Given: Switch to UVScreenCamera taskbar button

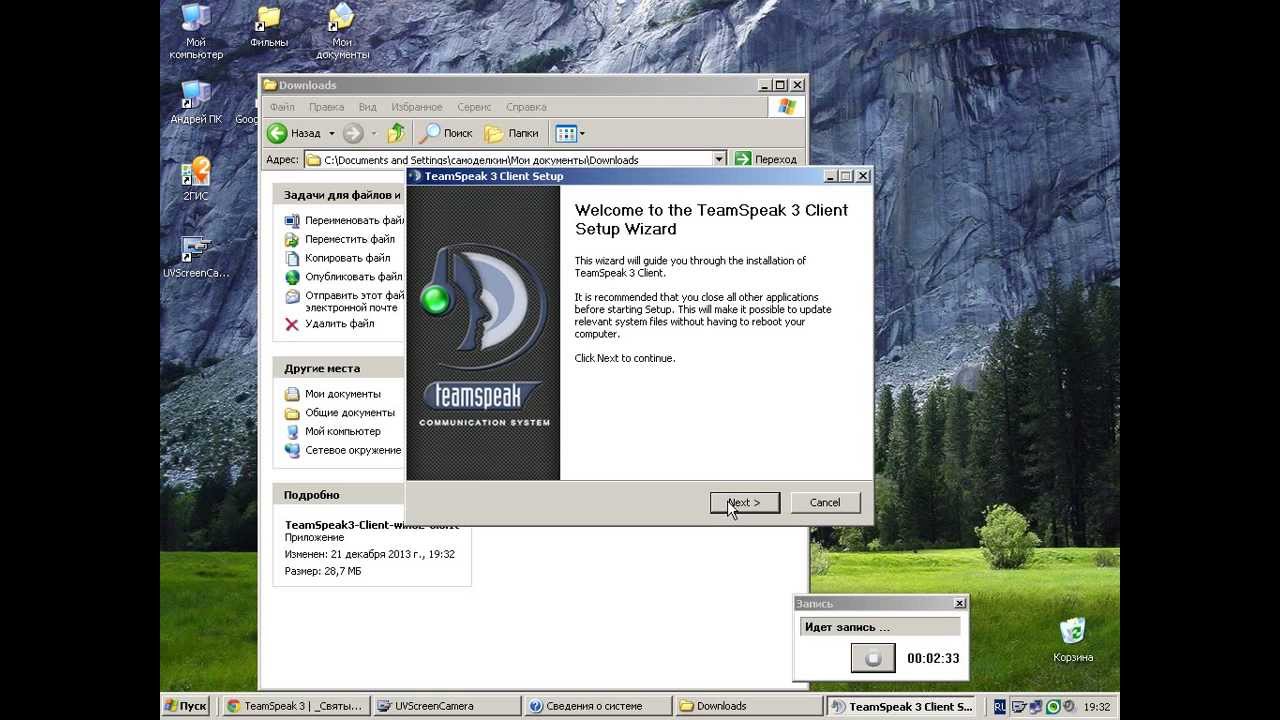Looking at the screenshot, I should [x=446, y=706].
